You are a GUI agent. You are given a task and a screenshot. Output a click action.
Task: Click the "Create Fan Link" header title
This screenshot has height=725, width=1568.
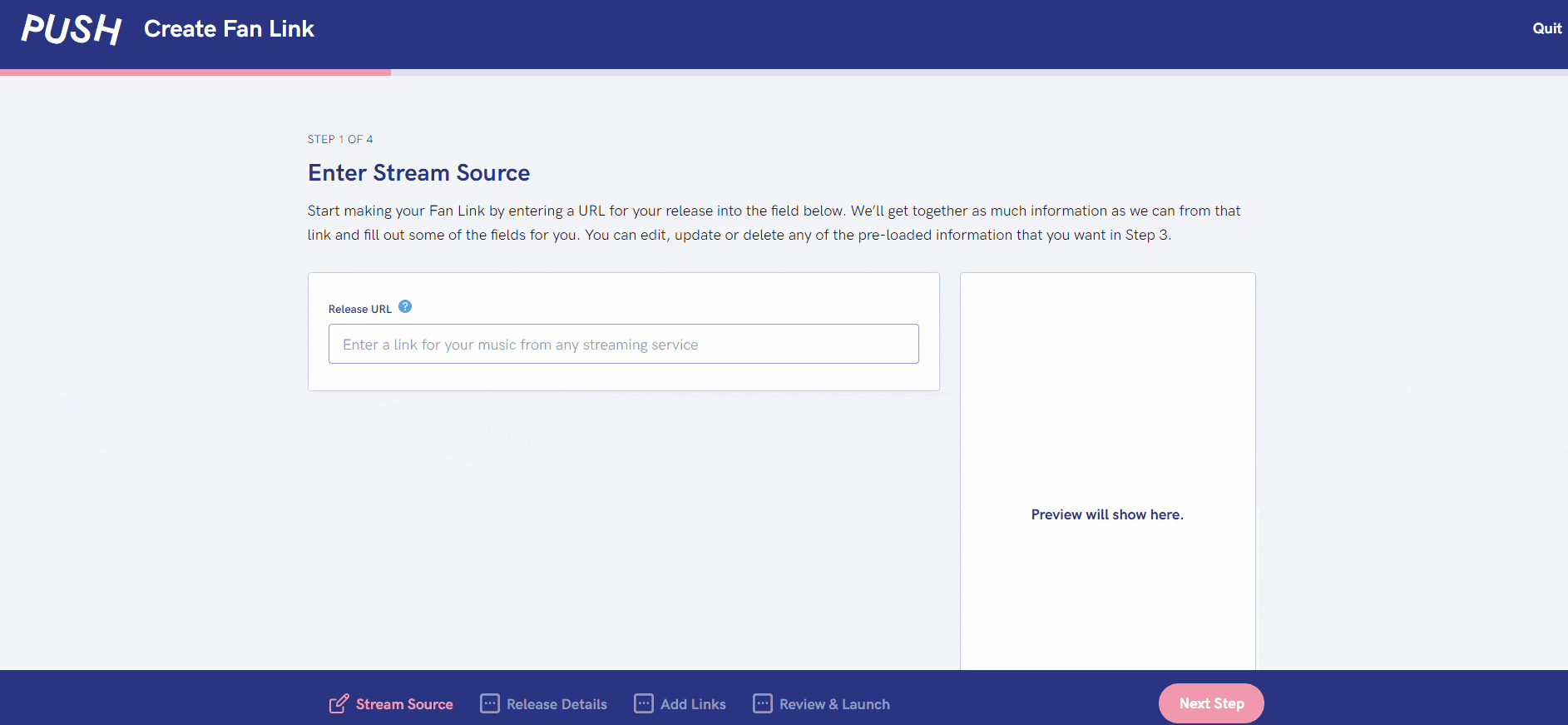(229, 29)
